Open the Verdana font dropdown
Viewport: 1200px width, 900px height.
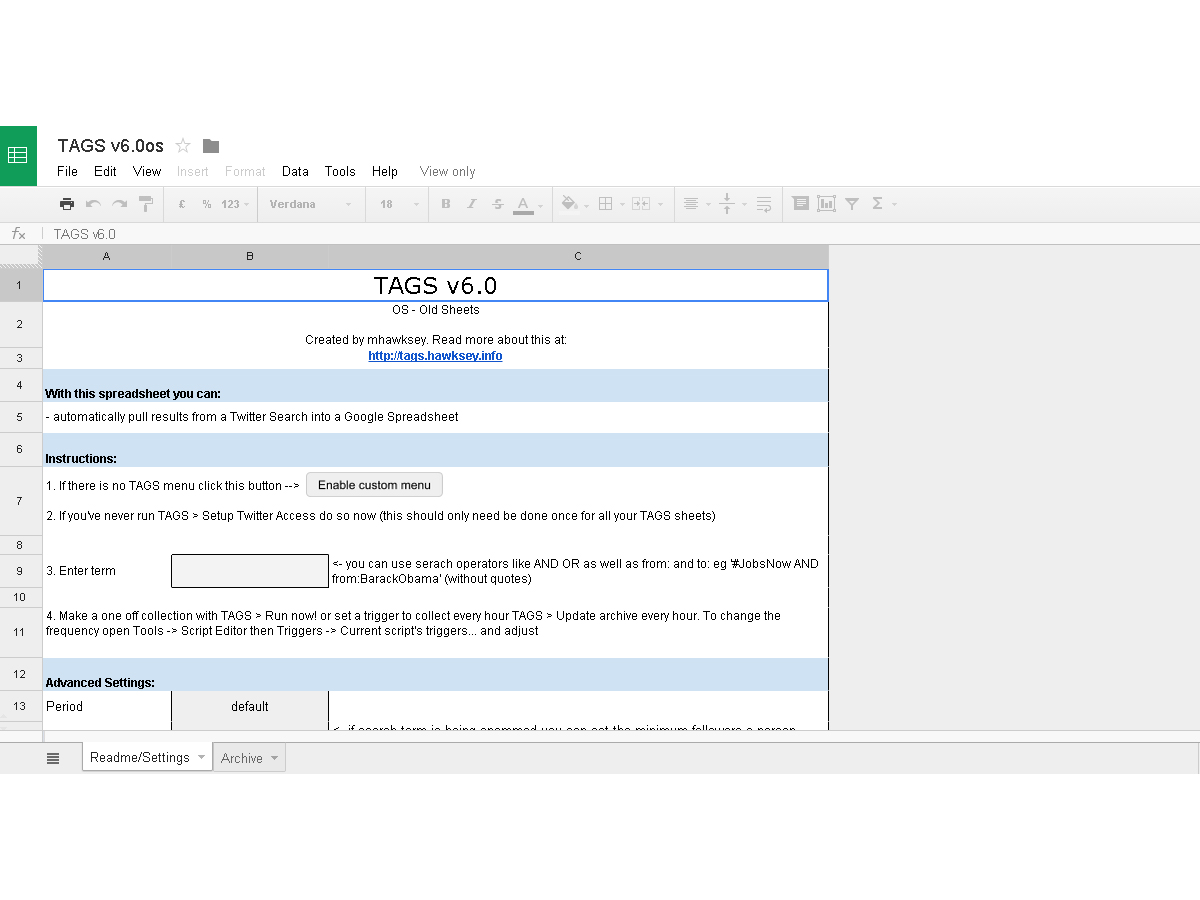[x=310, y=204]
